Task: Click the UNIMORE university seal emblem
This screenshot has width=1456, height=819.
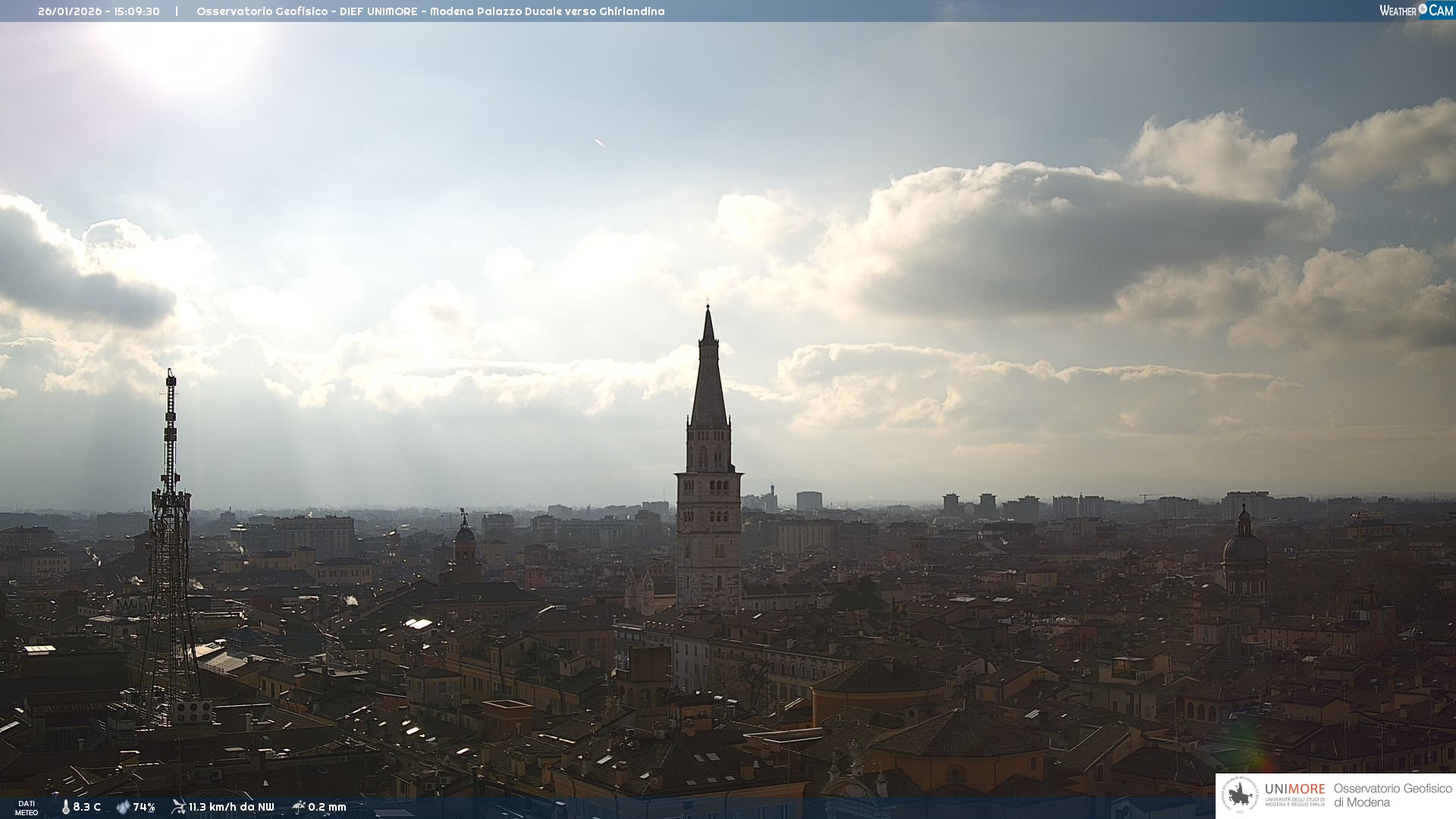Action: [x=1240, y=795]
